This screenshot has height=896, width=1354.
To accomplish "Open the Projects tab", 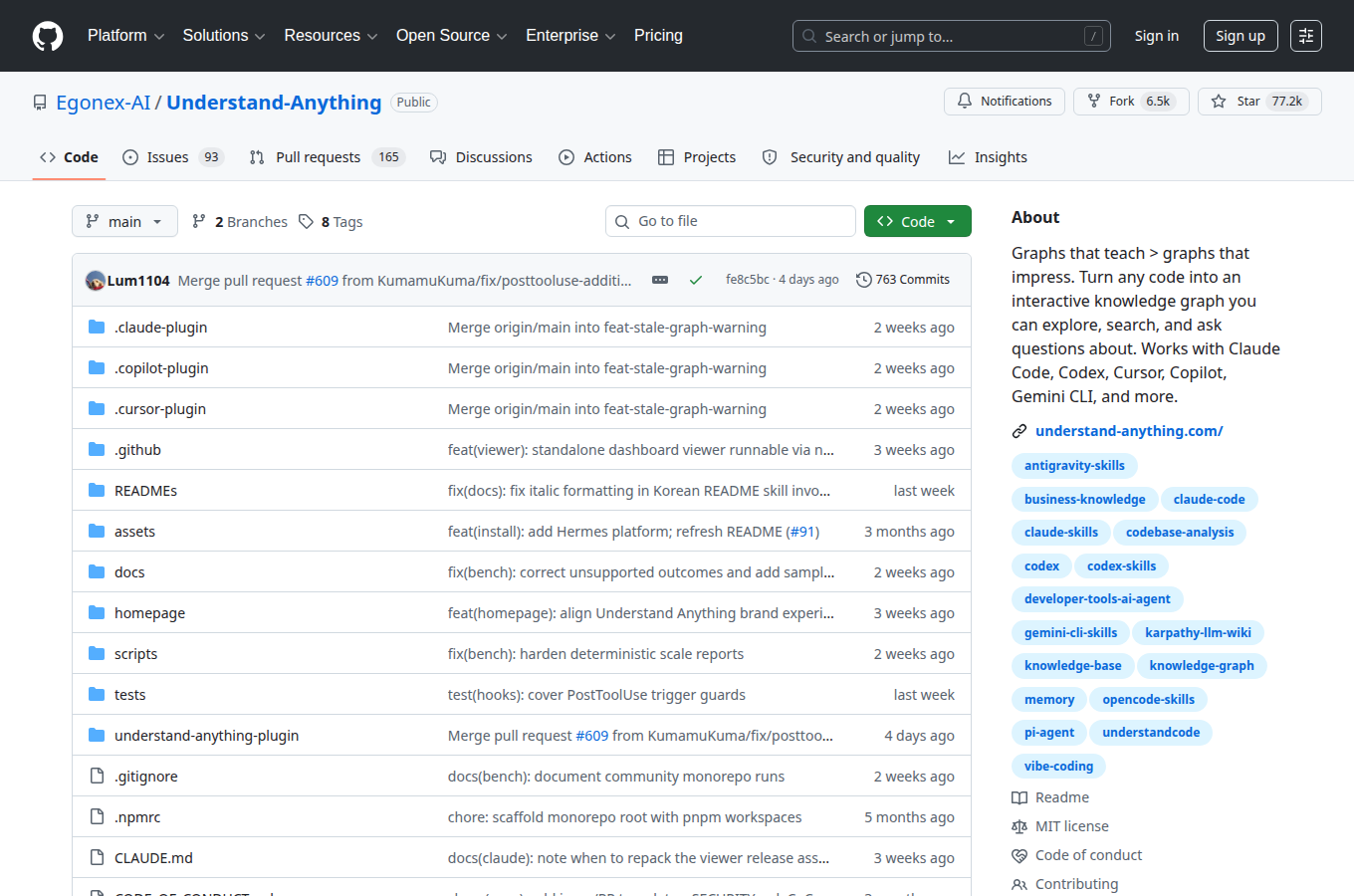I will tap(697, 157).
